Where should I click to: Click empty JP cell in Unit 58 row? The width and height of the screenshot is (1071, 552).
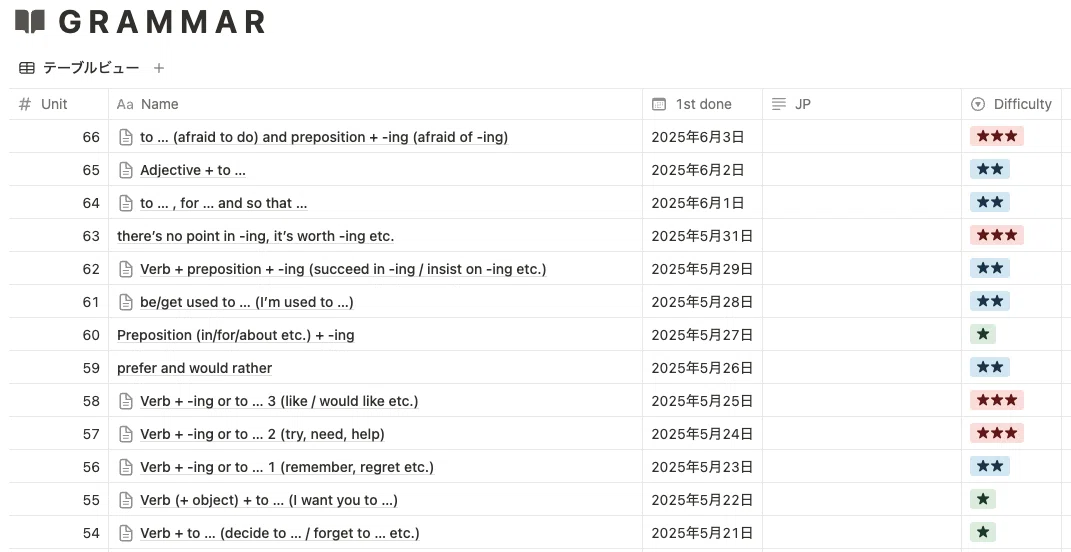coord(862,401)
